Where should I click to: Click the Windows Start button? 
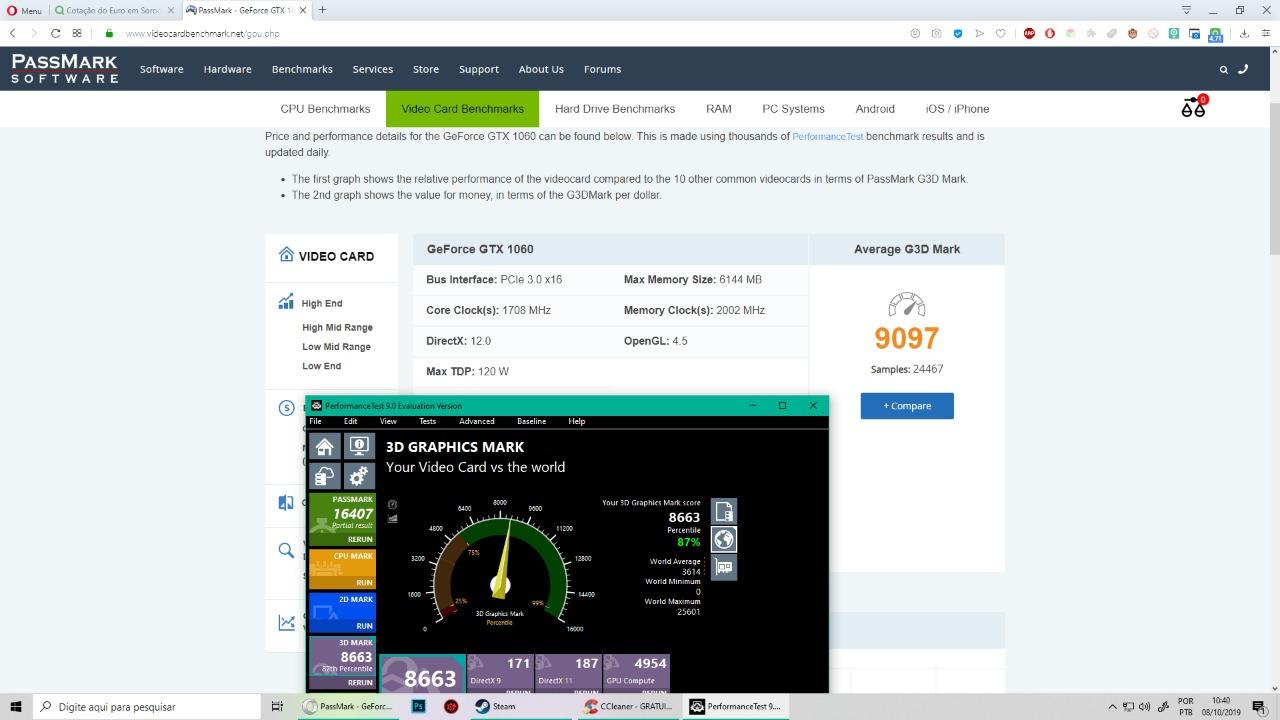tap(15, 706)
